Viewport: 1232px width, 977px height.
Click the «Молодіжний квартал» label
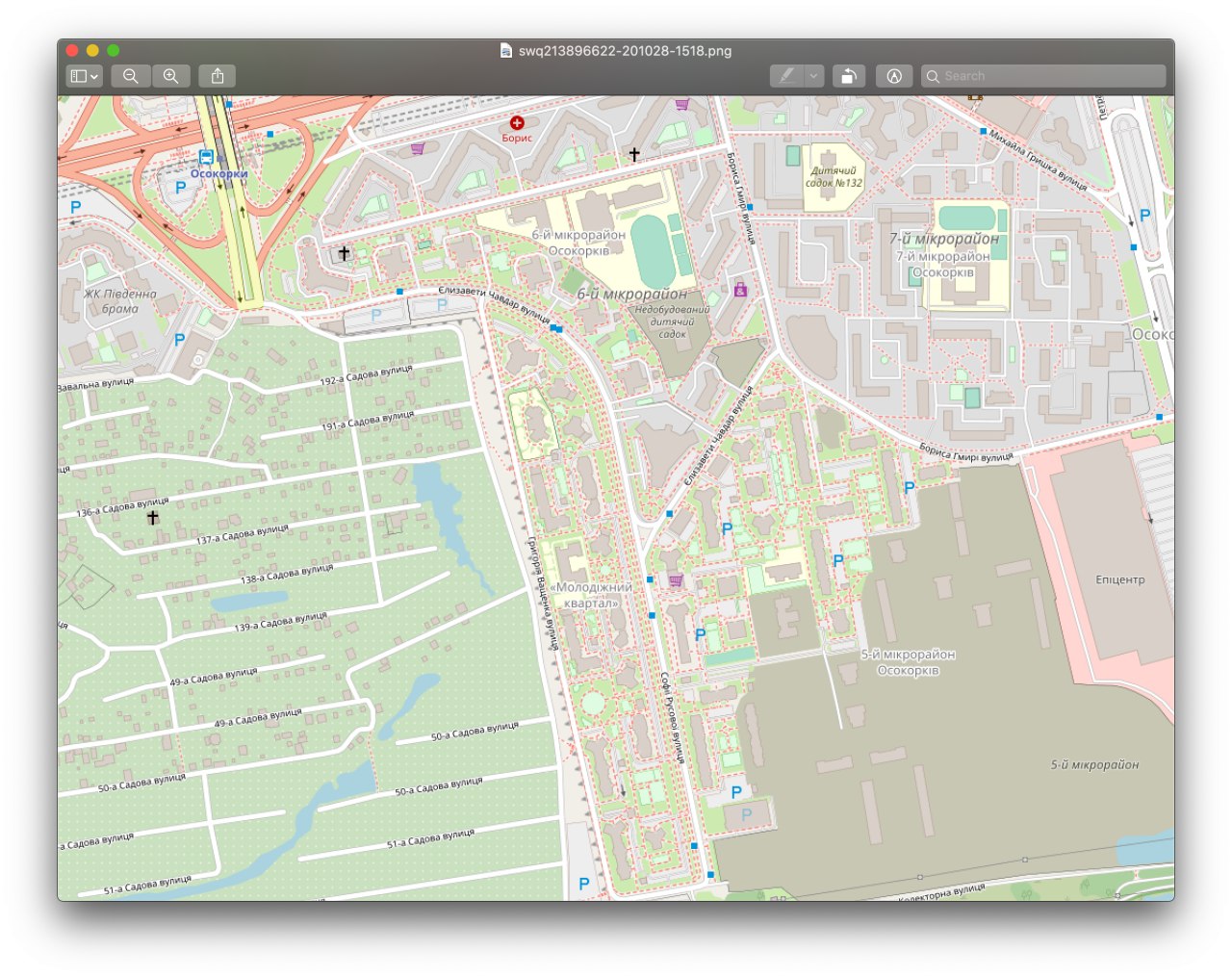pos(591,595)
